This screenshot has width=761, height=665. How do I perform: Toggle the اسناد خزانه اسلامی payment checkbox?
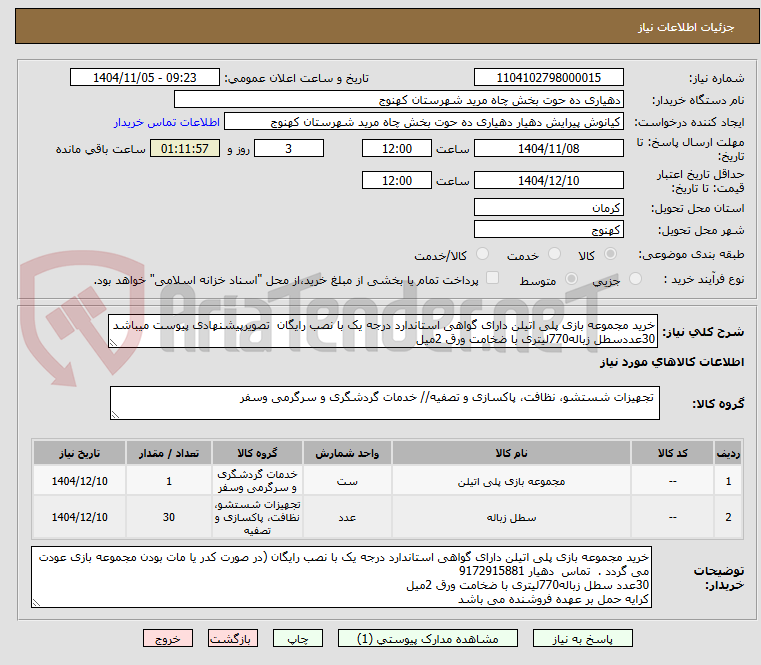(x=493, y=278)
